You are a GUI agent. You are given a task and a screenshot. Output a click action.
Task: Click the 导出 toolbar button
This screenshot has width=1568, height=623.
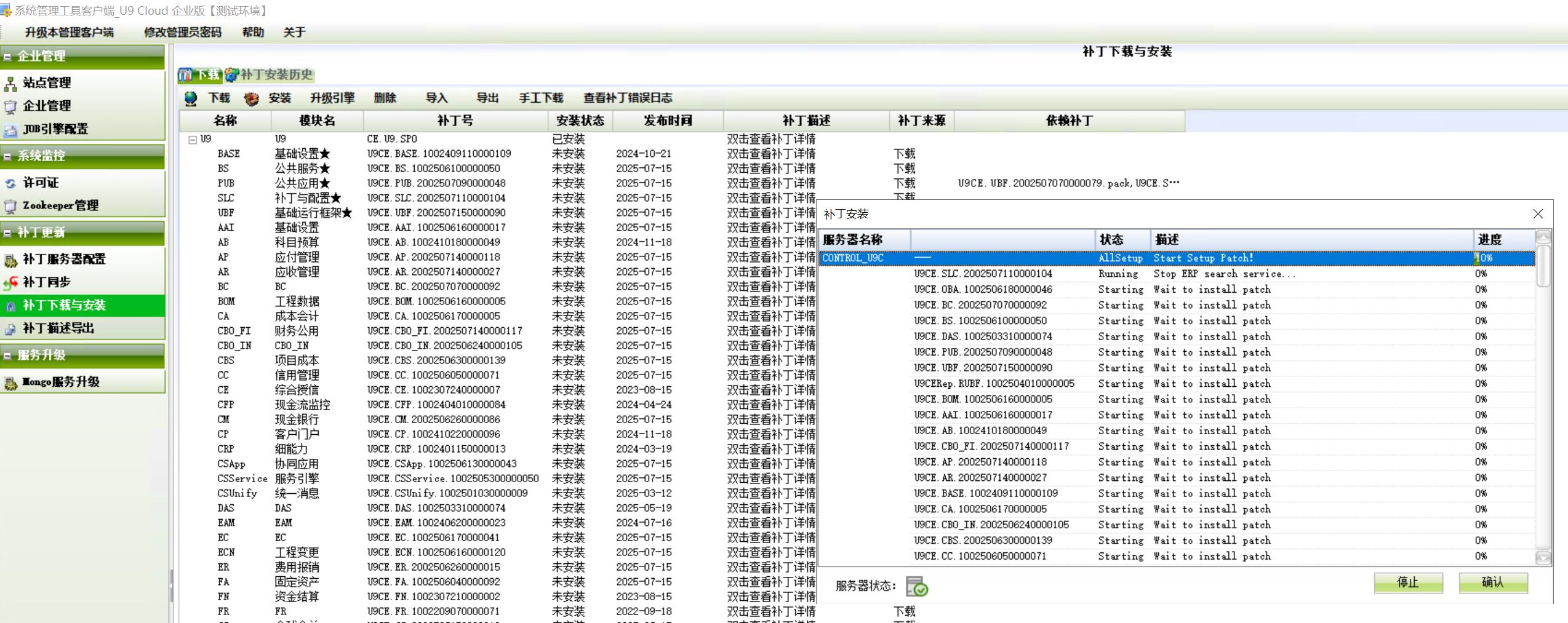[x=487, y=98]
